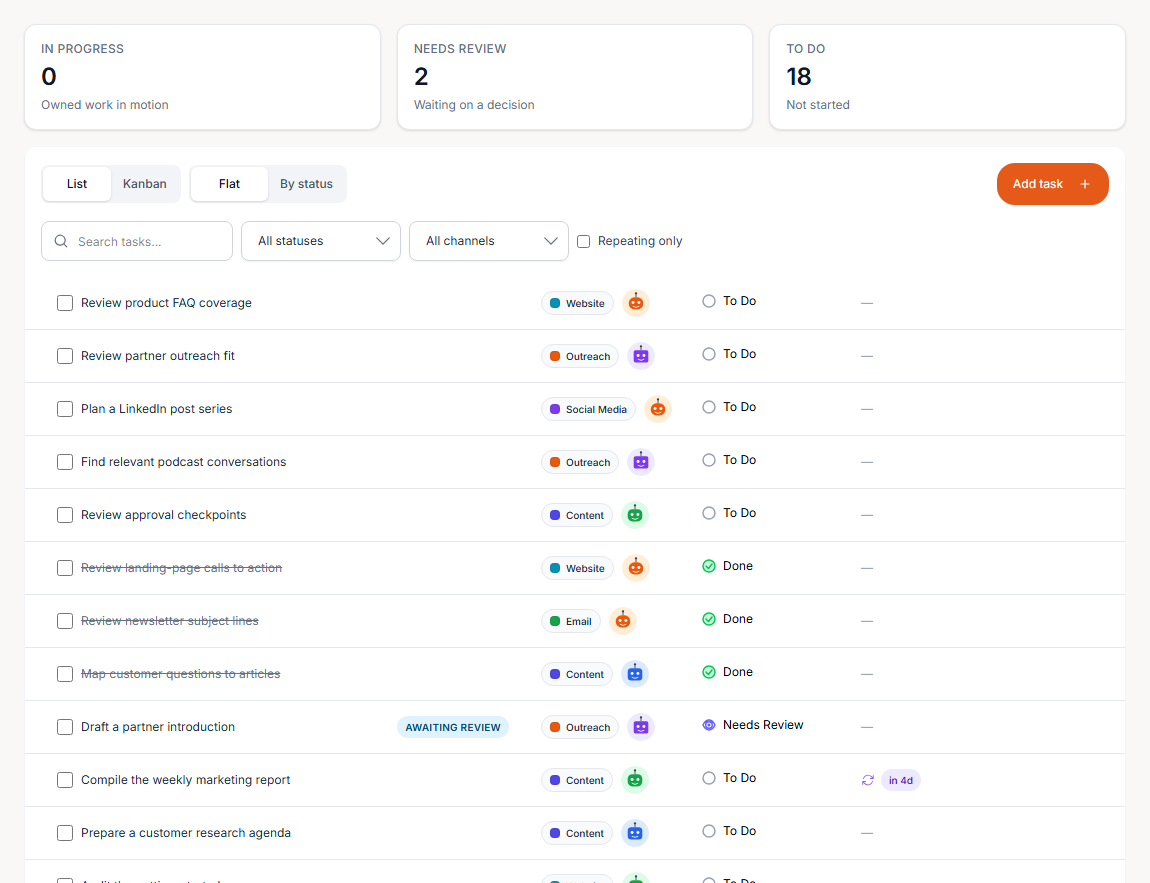
Task: Click the Outreach tag on Review partner outreach fit
Action: (580, 356)
